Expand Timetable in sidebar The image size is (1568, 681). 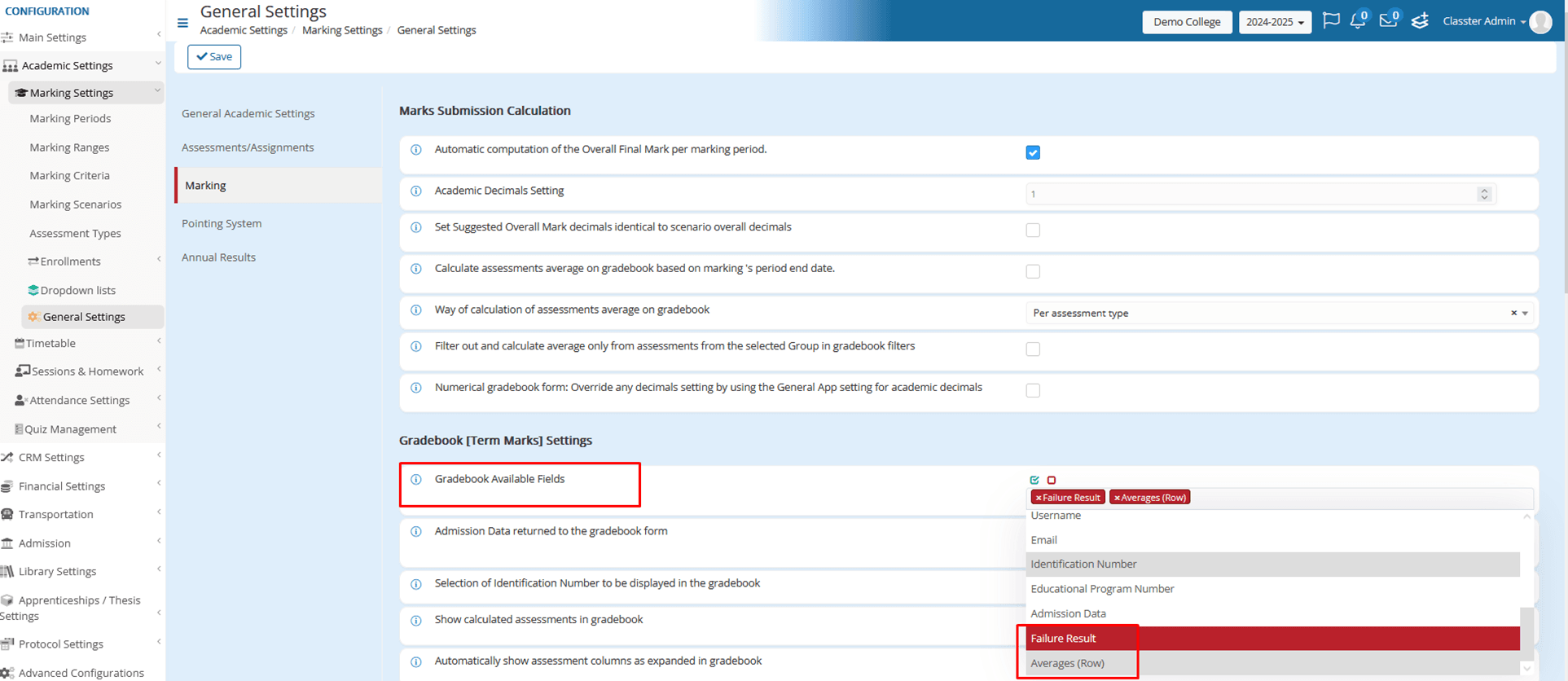[159, 341]
